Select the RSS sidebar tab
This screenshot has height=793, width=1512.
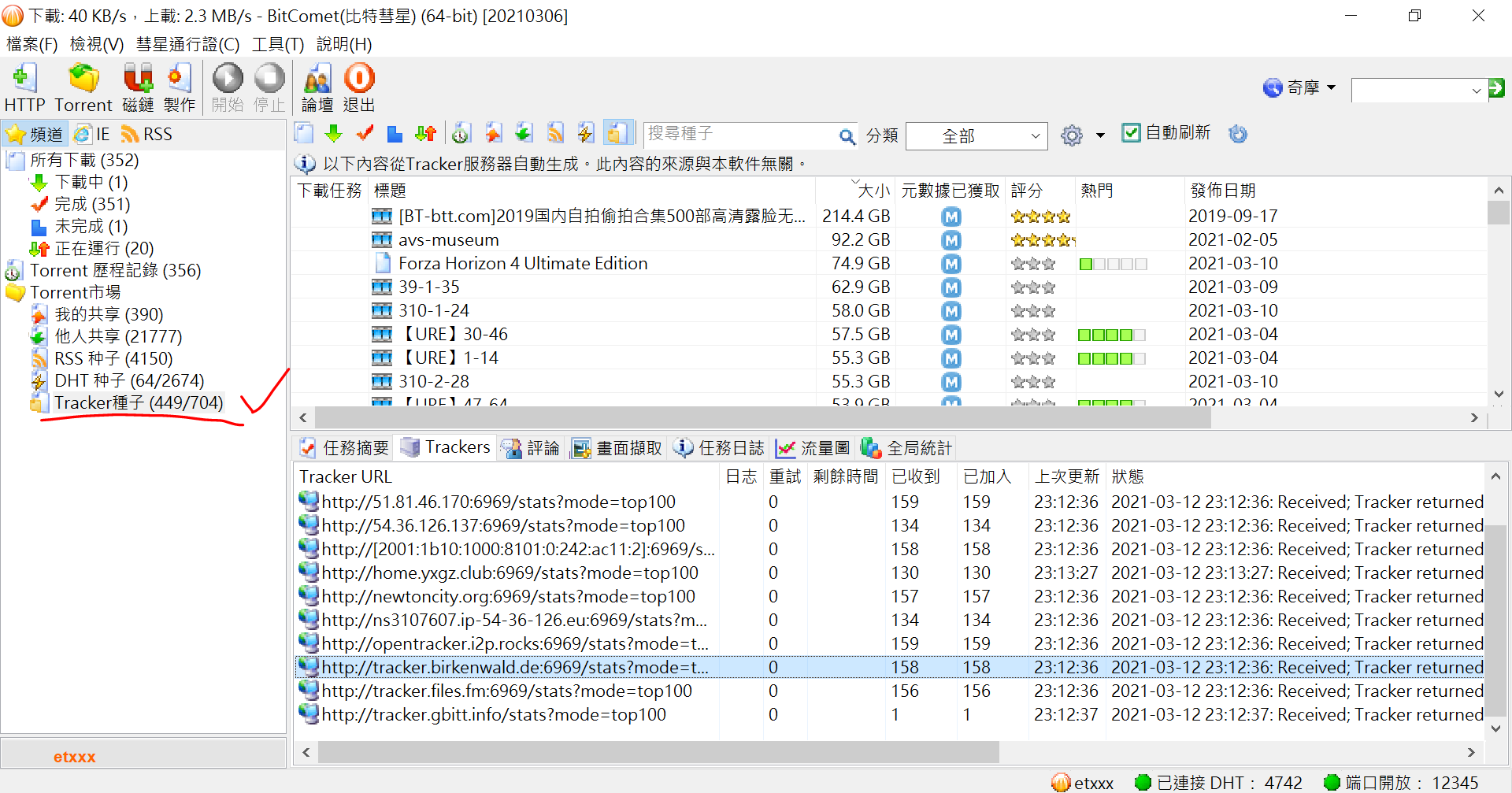(146, 134)
